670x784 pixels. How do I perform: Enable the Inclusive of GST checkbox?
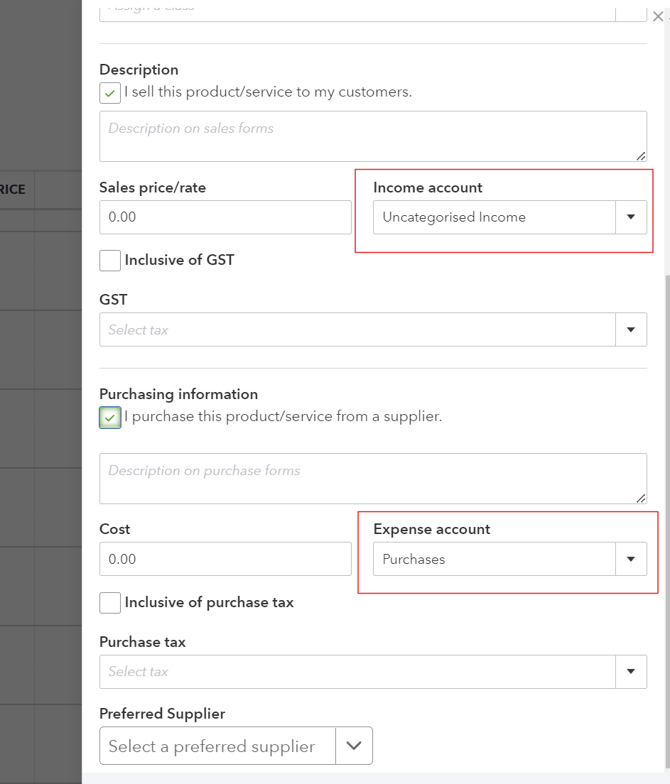pyautogui.click(x=110, y=261)
